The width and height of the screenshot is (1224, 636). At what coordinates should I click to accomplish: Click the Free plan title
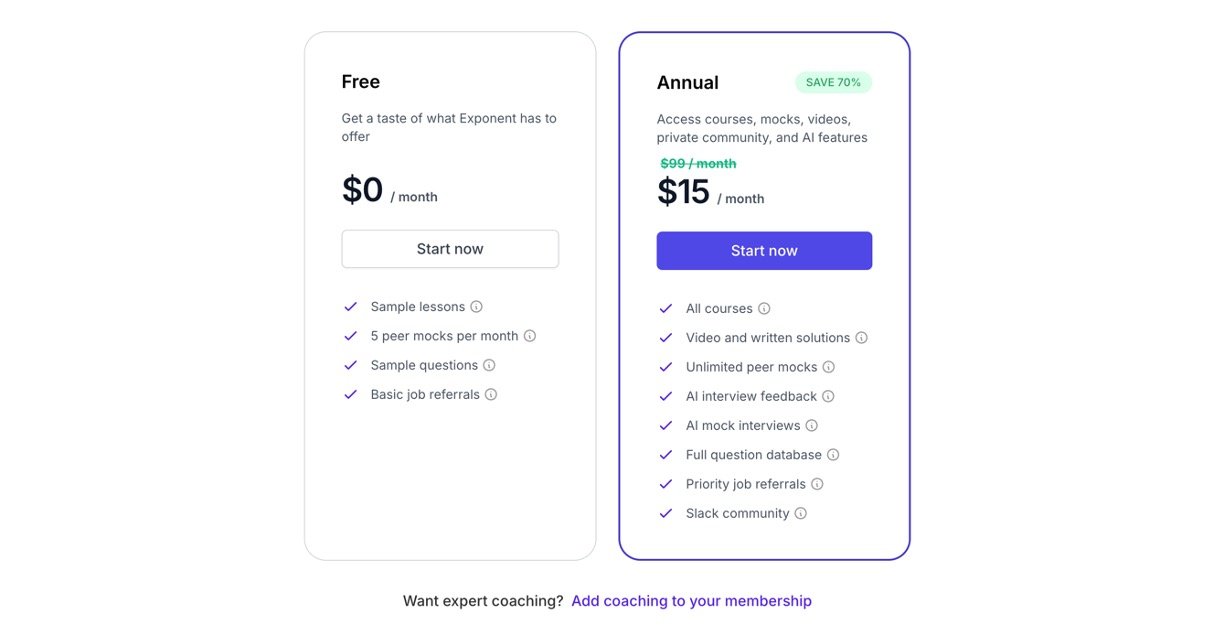[x=360, y=82]
